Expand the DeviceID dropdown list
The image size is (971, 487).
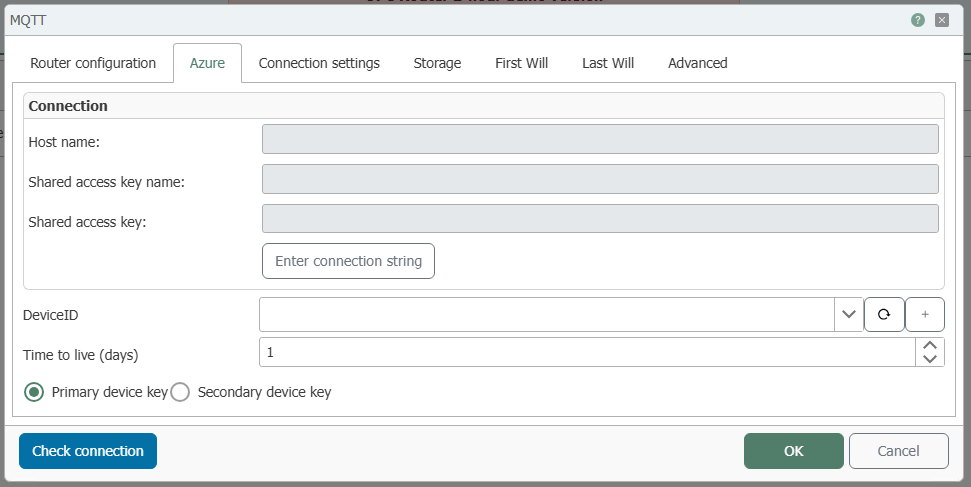(848, 314)
